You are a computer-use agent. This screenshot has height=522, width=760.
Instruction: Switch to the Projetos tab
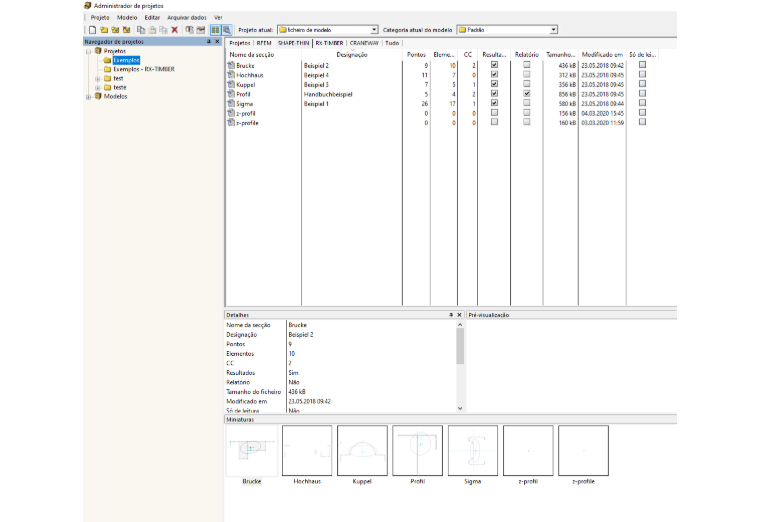(x=240, y=43)
